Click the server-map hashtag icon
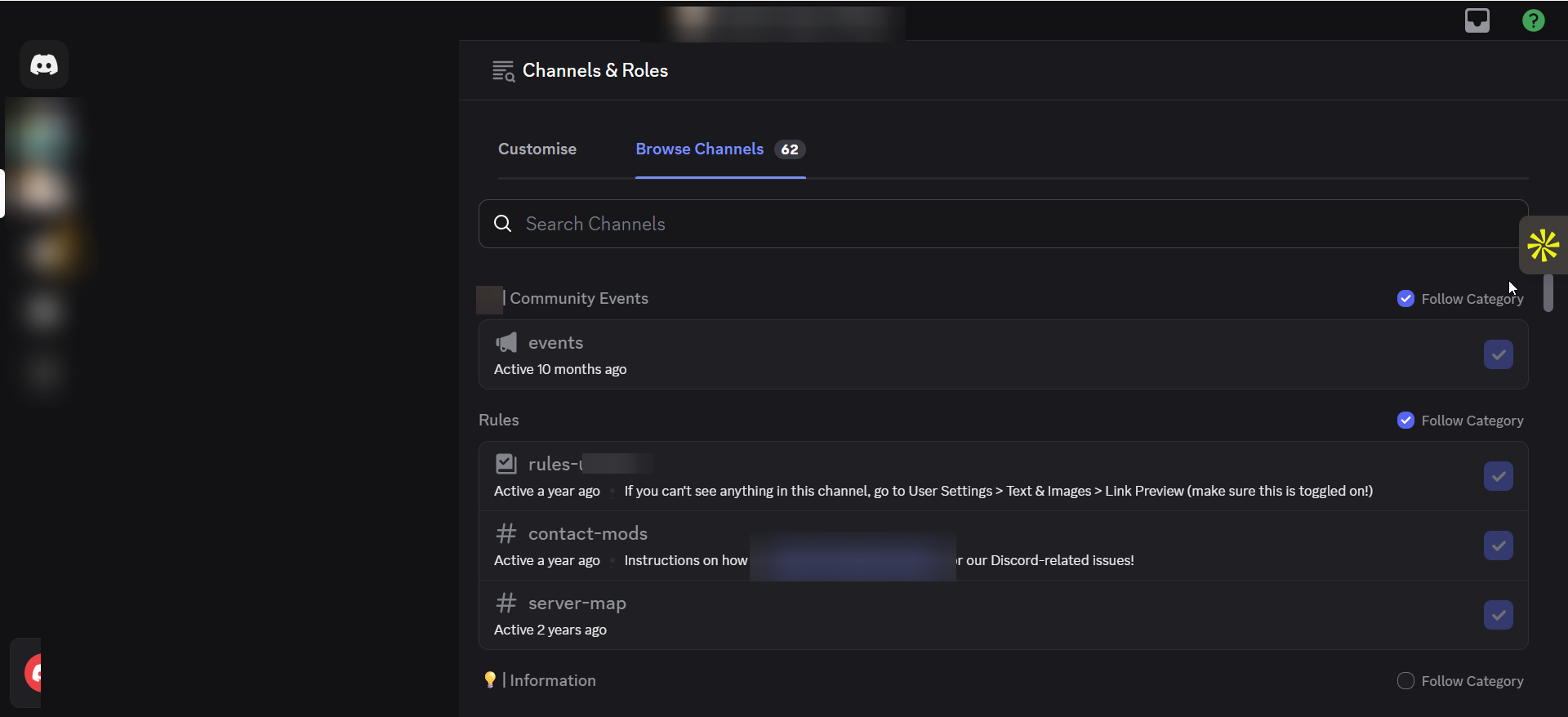1568x717 pixels. point(506,603)
